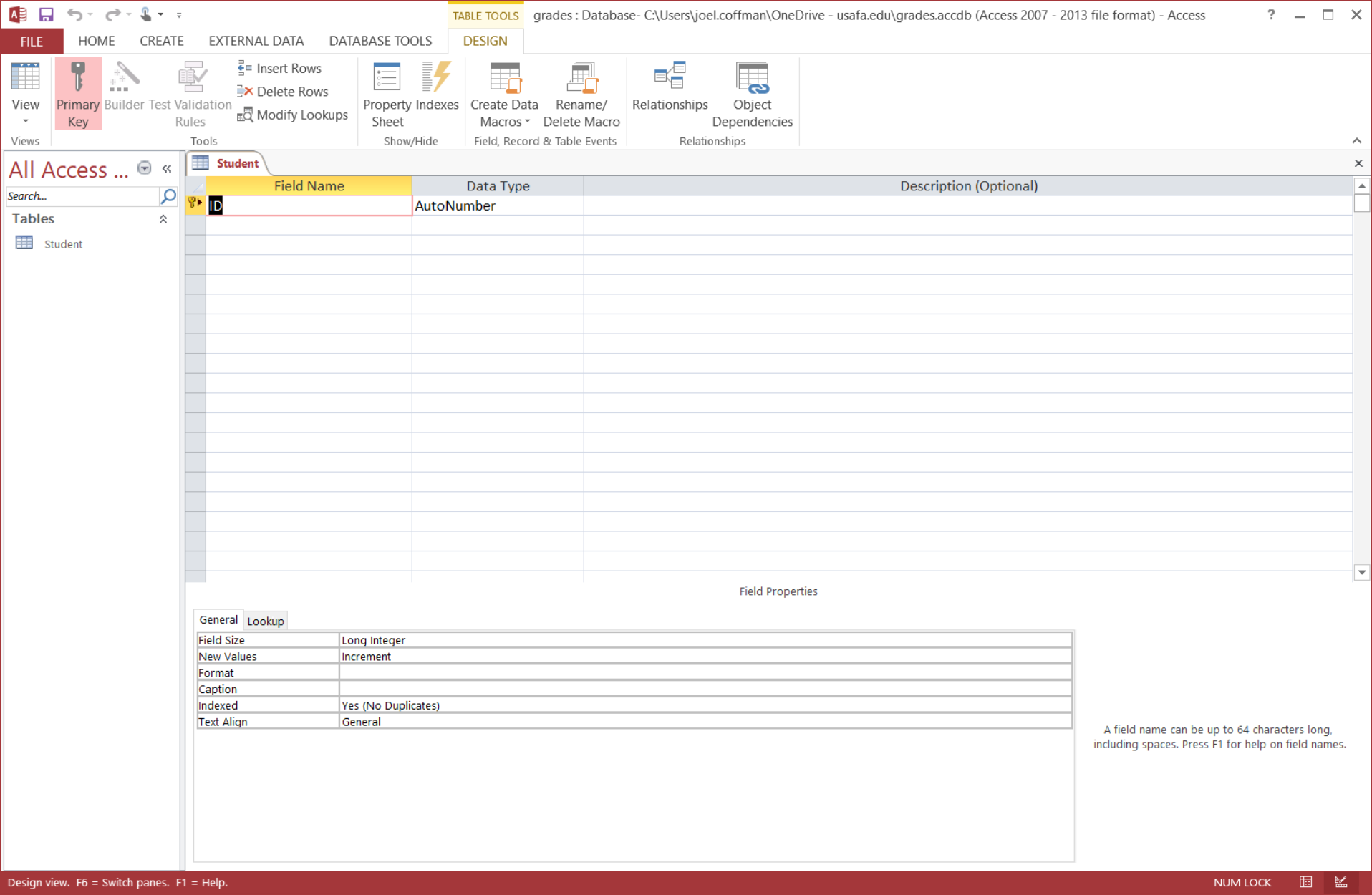Click the Caption property box

click(705, 690)
